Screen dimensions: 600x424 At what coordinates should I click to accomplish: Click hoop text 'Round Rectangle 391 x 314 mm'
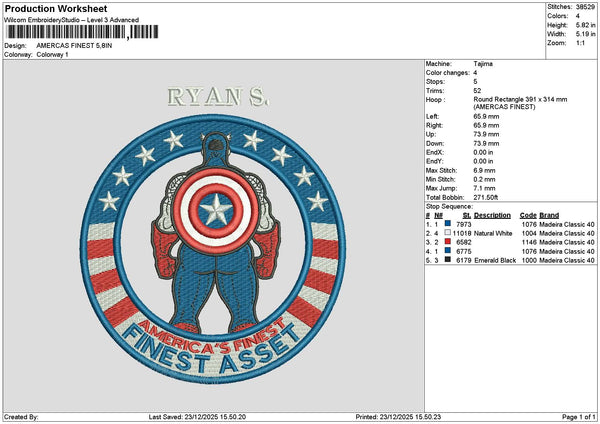point(520,99)
